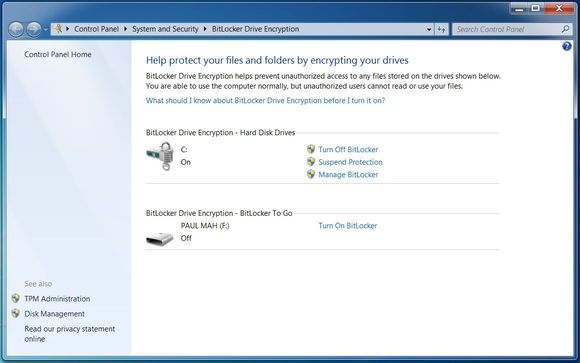The height and width of the screenshot is (363, 580).
Task: Select Control Panel breadcrumb item
Action: [x=97, y=29]
